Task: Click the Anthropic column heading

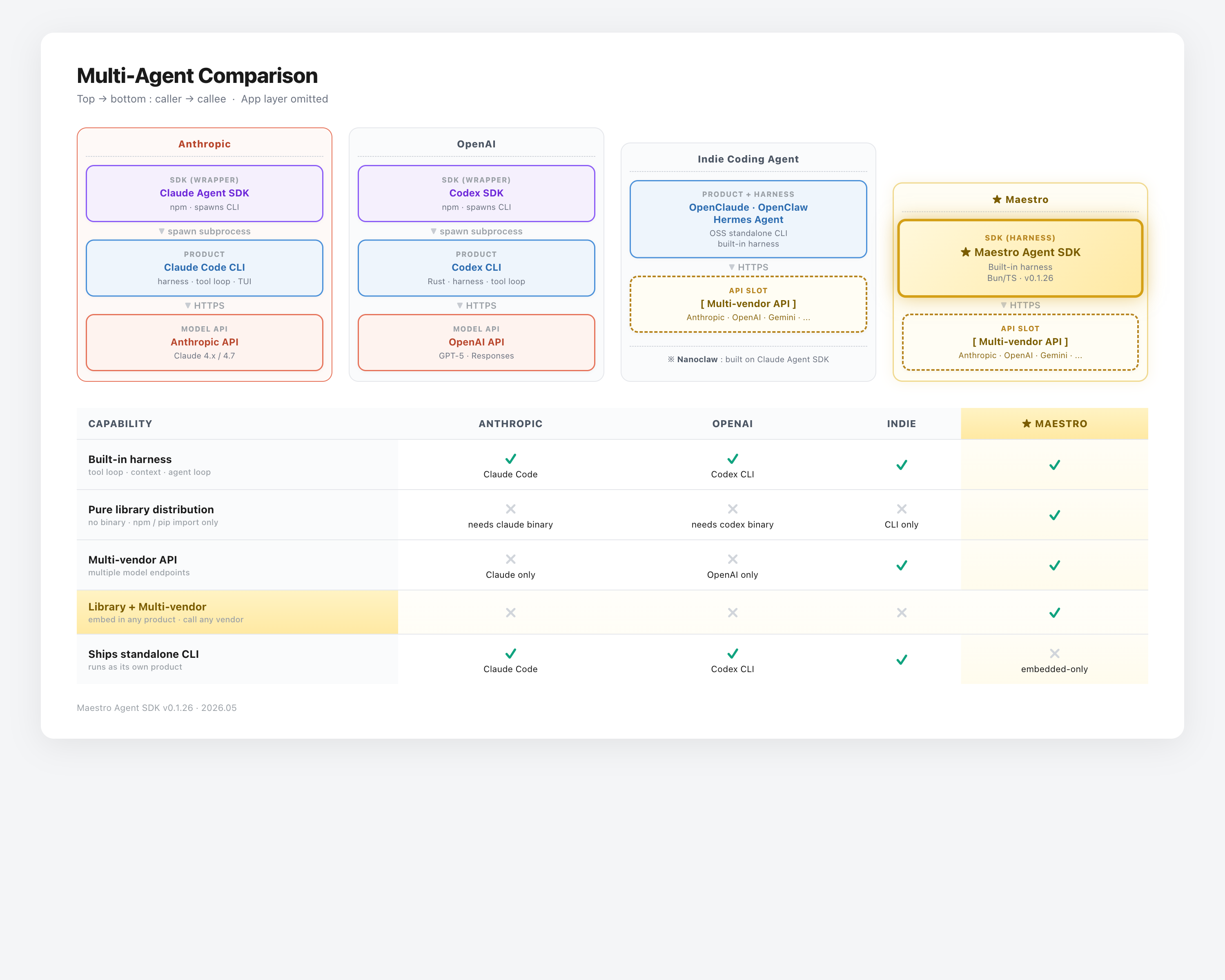Action: point(205,144)
